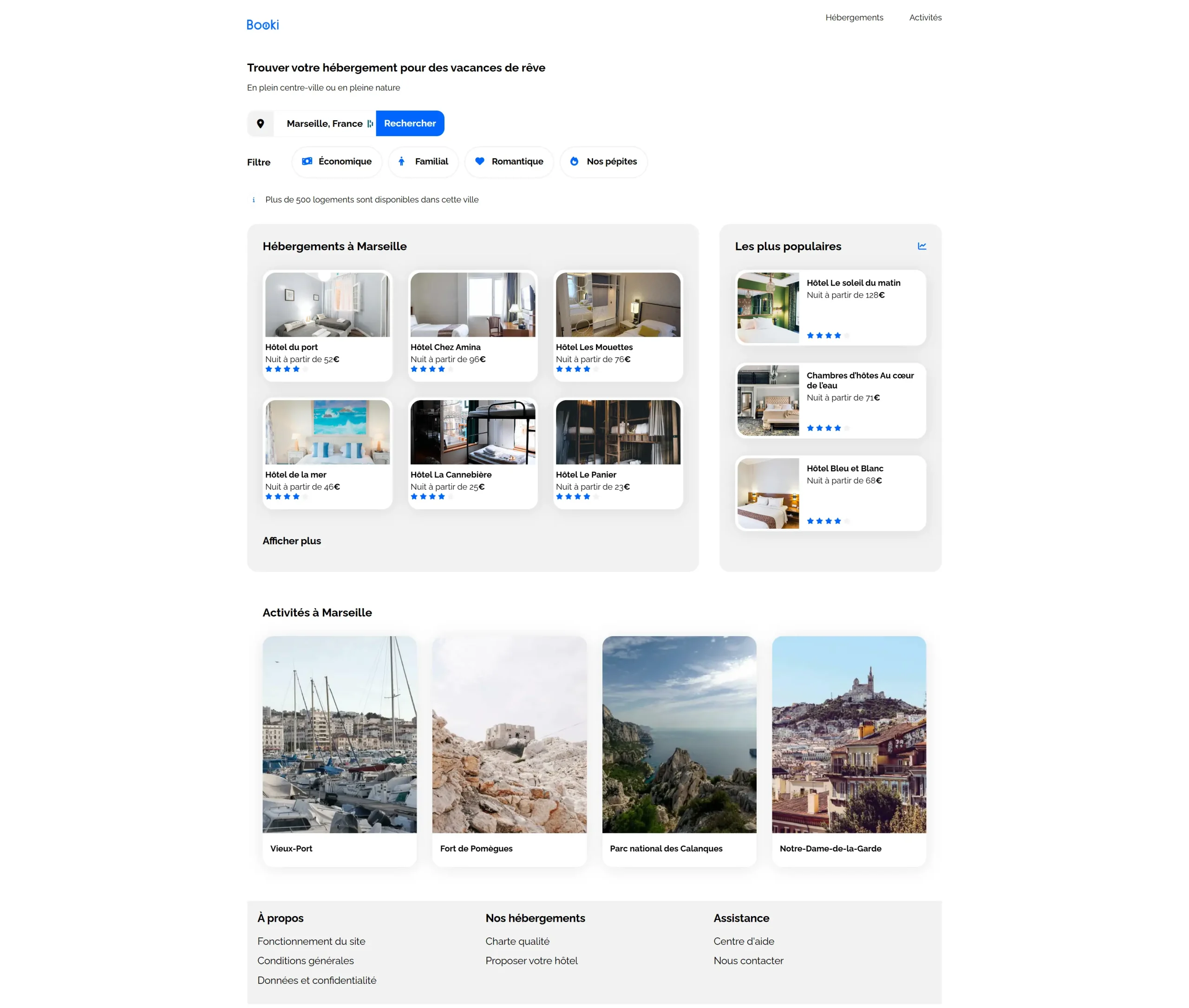Open the Activités nav item
Image resolution: width=1189 pixels, height=1008 pixels.
pos(925,18)
